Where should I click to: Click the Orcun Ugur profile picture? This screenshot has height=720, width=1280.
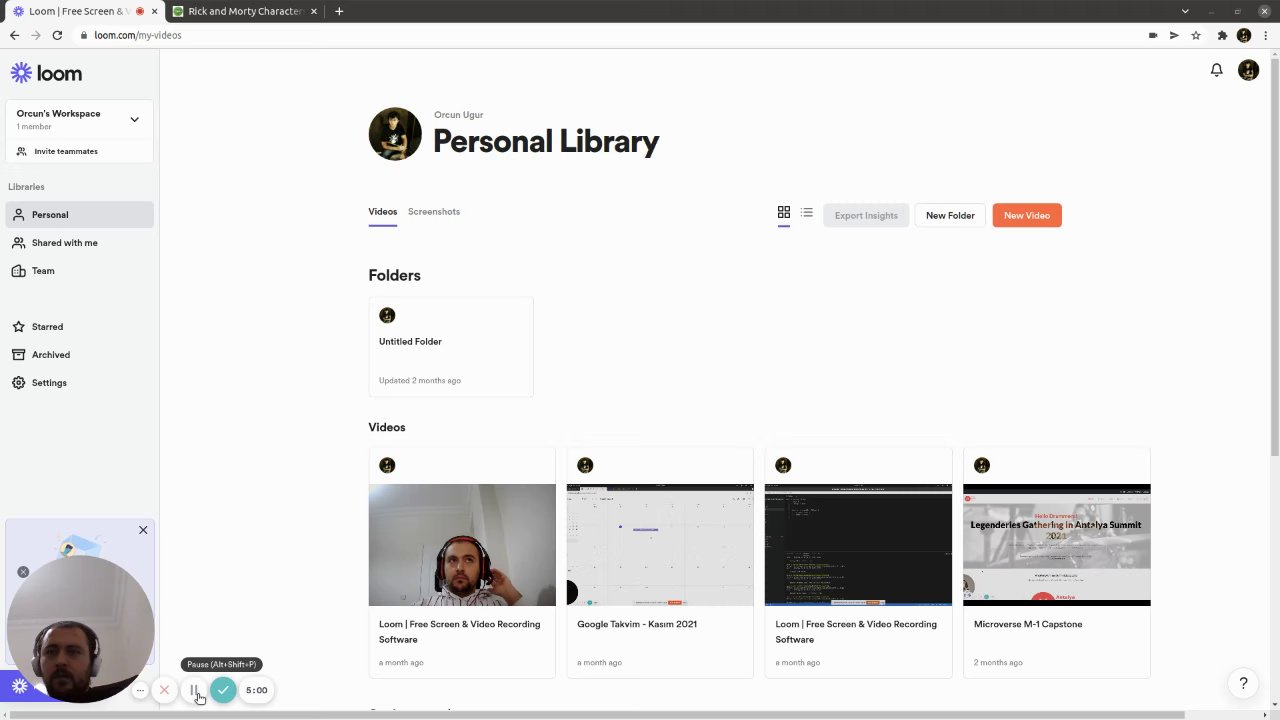[x=395, y=134]
